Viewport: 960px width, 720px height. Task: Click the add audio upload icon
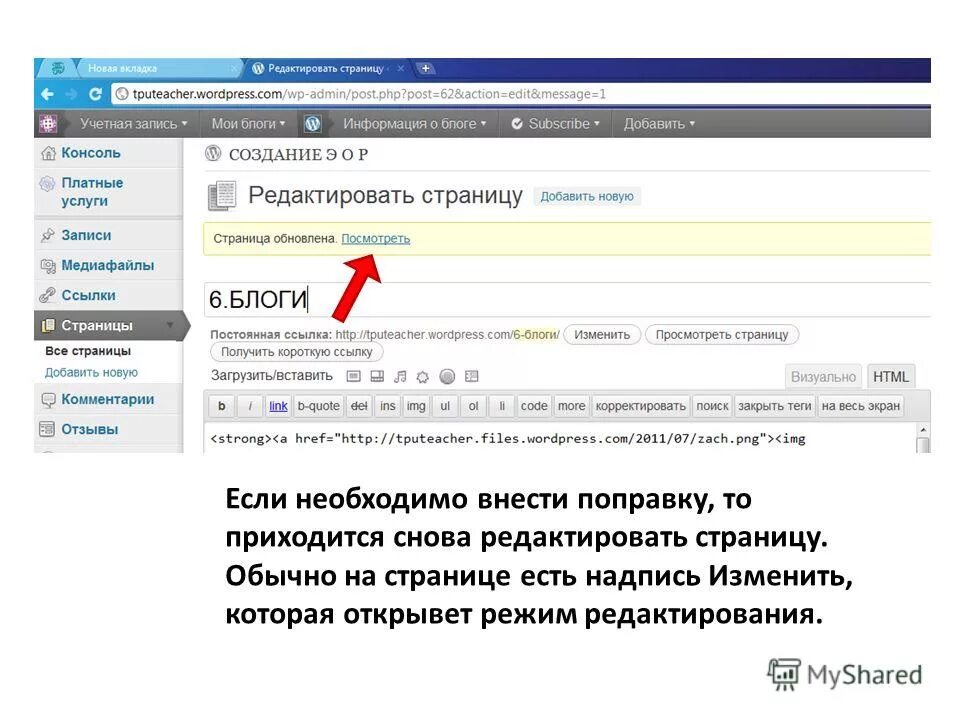click(x=402, y=375)
